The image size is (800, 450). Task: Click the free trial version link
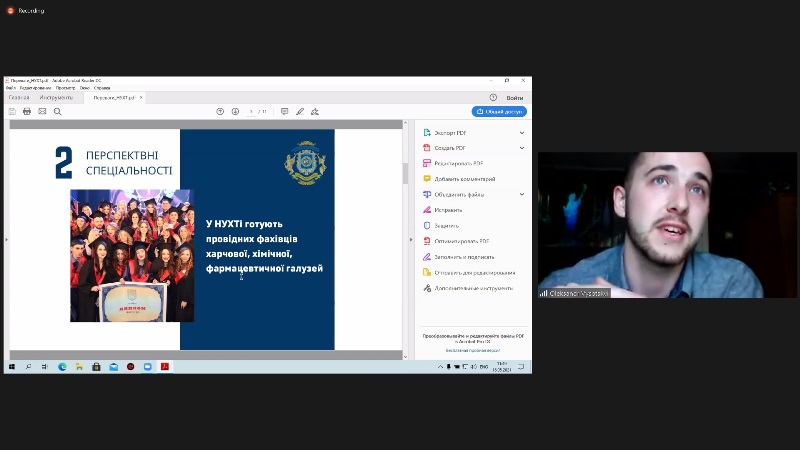472,351
